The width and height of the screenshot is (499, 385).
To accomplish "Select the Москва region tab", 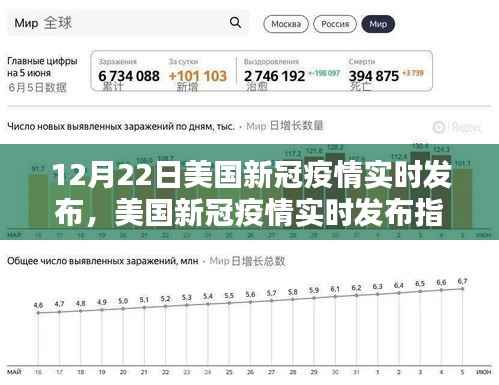I will (286, 24).
